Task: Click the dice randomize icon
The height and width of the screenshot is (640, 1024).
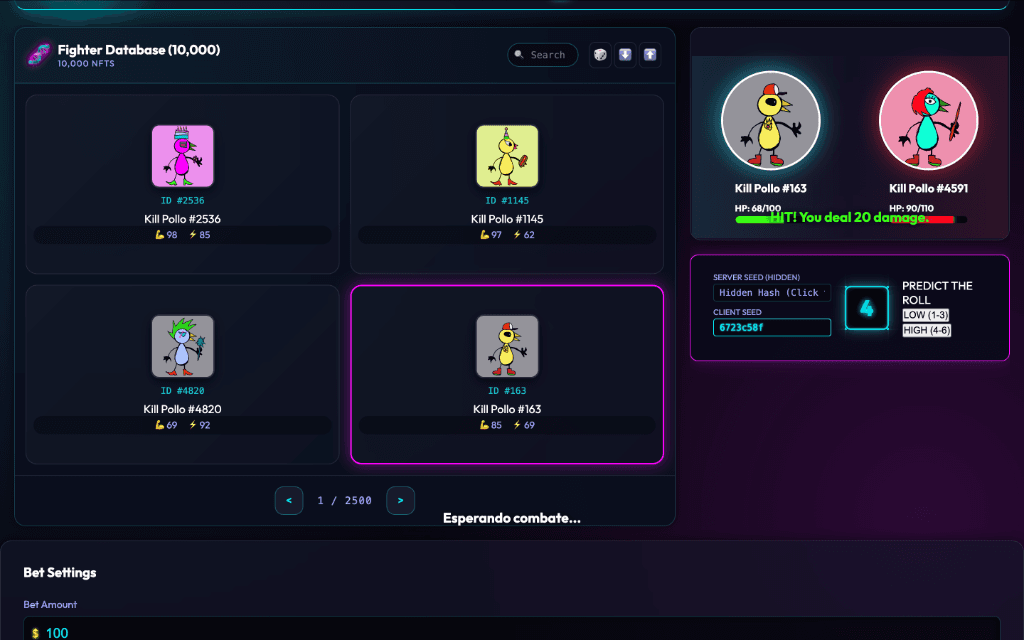Action: pos(599,55)
